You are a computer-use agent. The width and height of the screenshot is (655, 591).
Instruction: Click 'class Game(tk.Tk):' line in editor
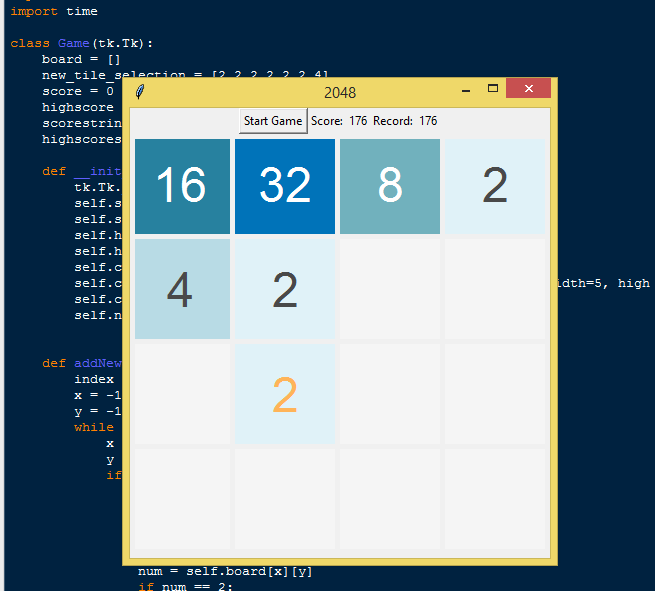click(x=82, y=43)
